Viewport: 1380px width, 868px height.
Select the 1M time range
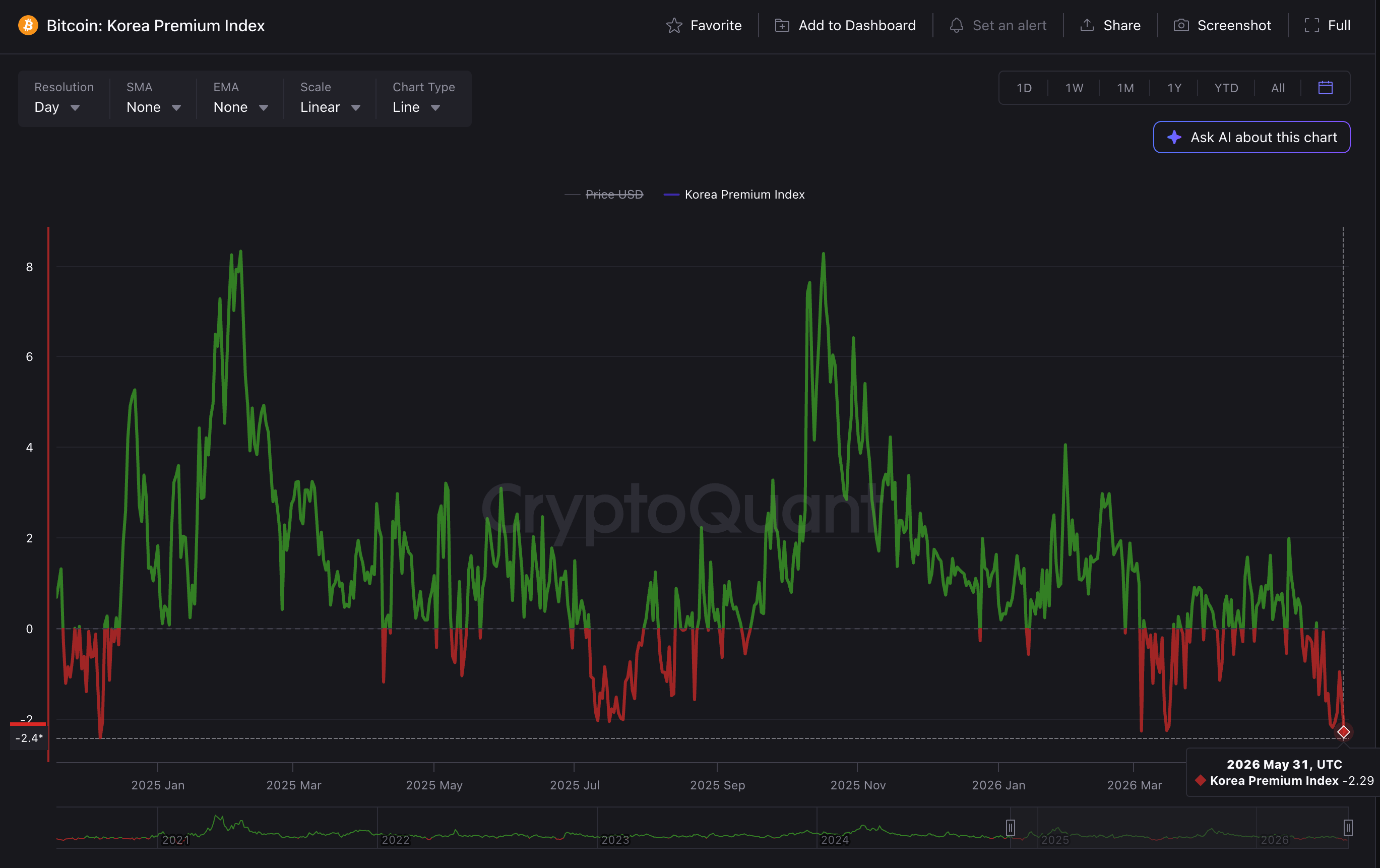(x=1125, y=88)
